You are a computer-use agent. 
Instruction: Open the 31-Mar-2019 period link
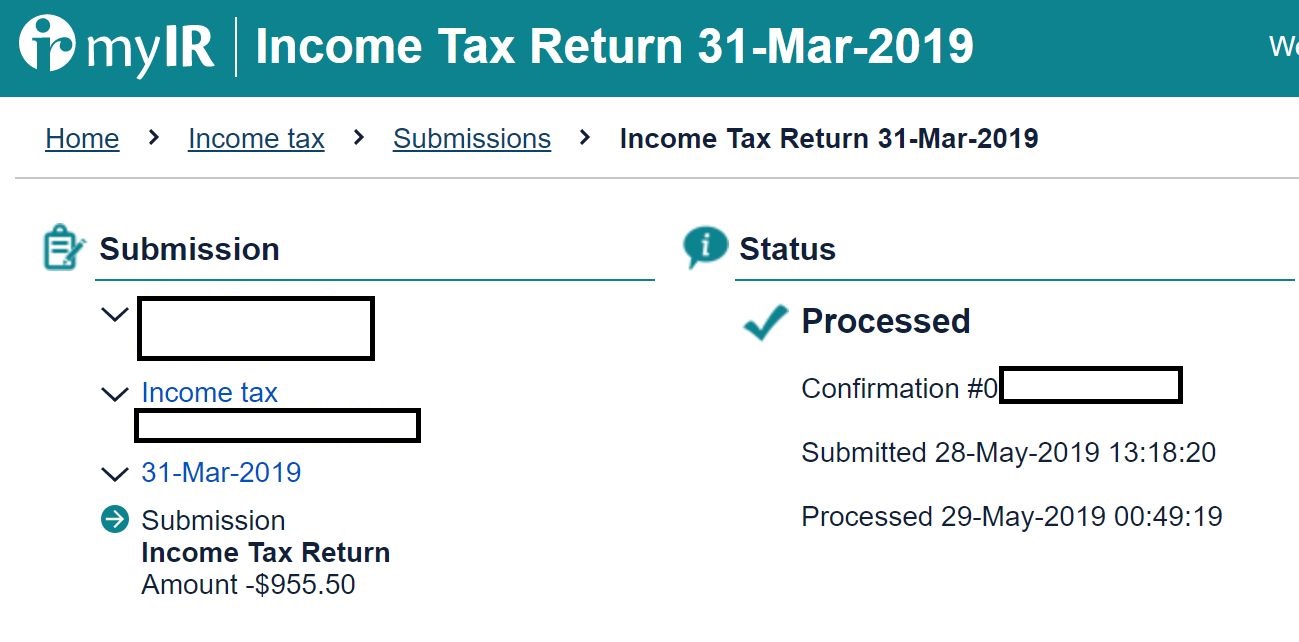coord(221,472)
